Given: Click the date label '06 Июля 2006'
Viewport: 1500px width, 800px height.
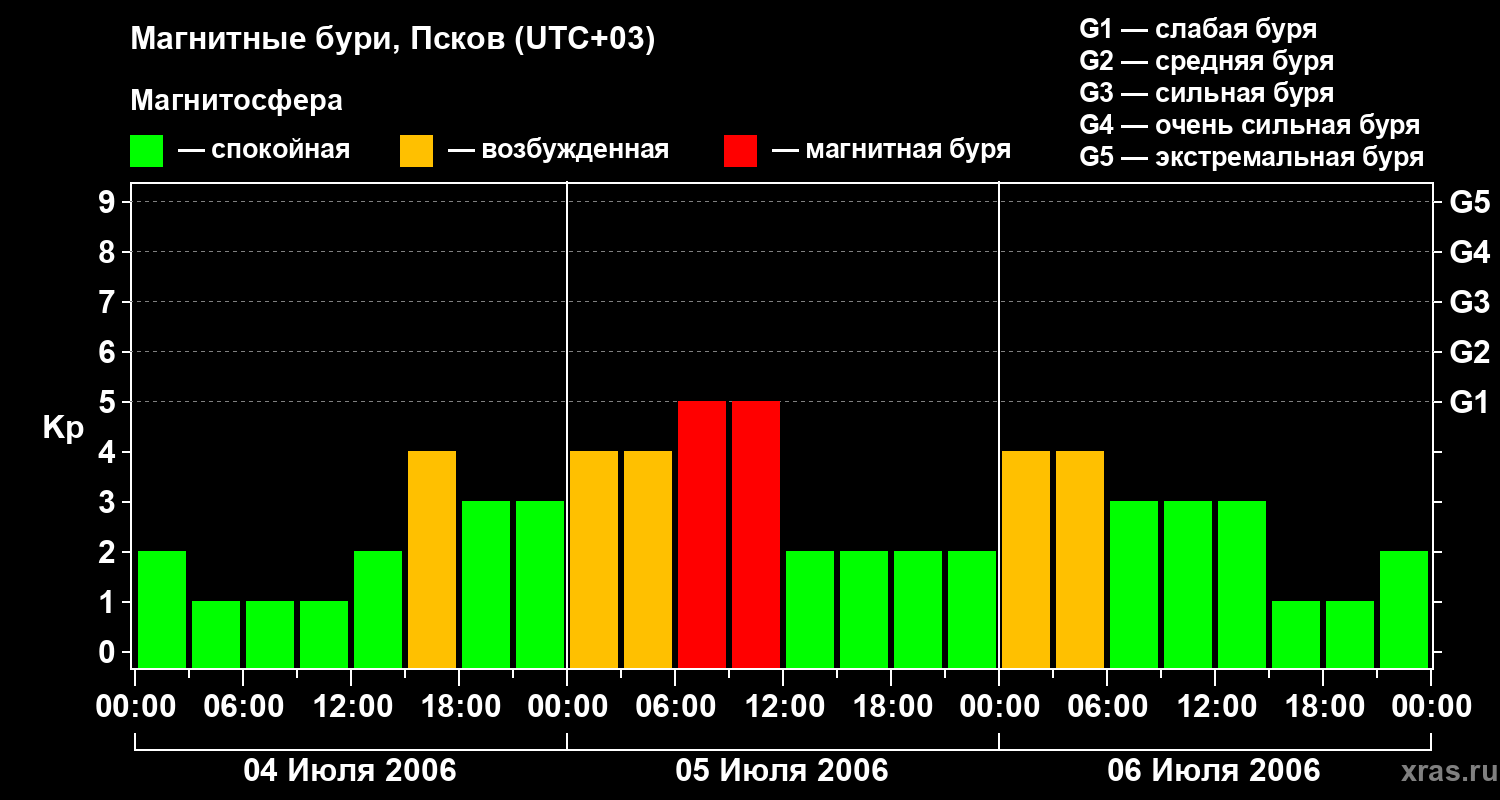Looking at the screenshot, I should pyautogui.click(x=1214, y=771).
